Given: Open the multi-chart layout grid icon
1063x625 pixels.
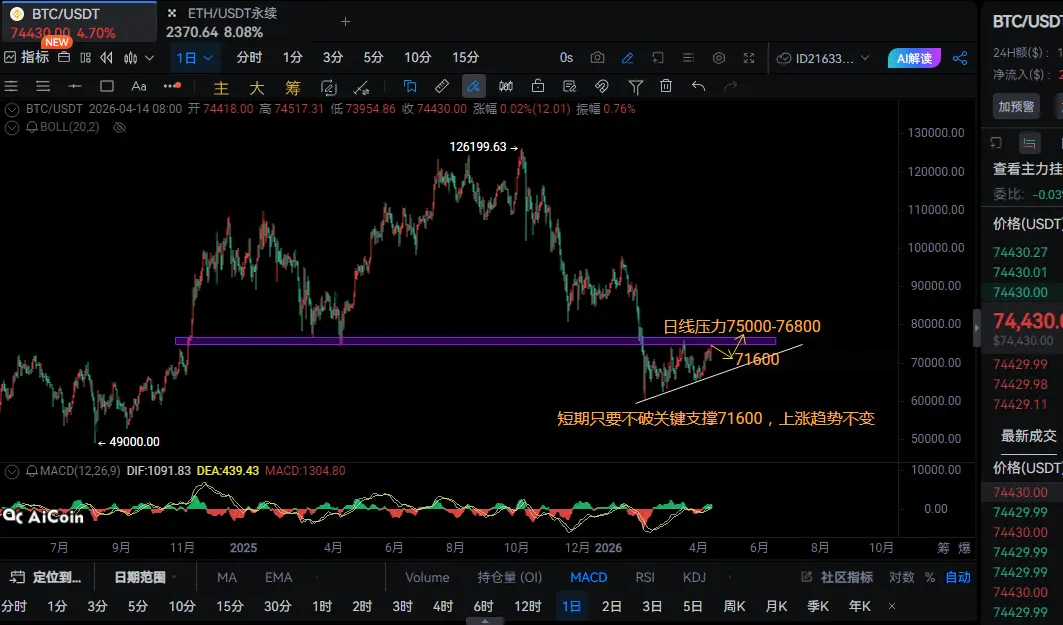Looking at the screenshot, I should (x=85, y=58).
